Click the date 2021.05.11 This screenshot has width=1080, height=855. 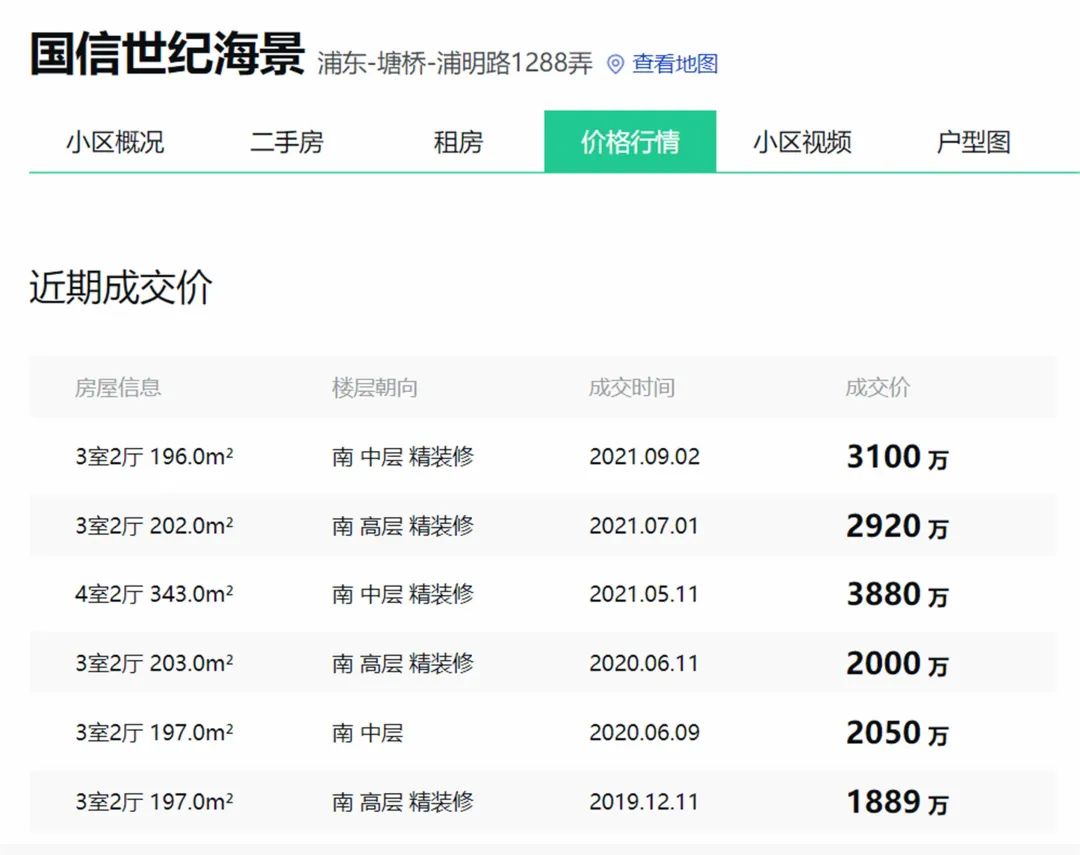(644, 594)
